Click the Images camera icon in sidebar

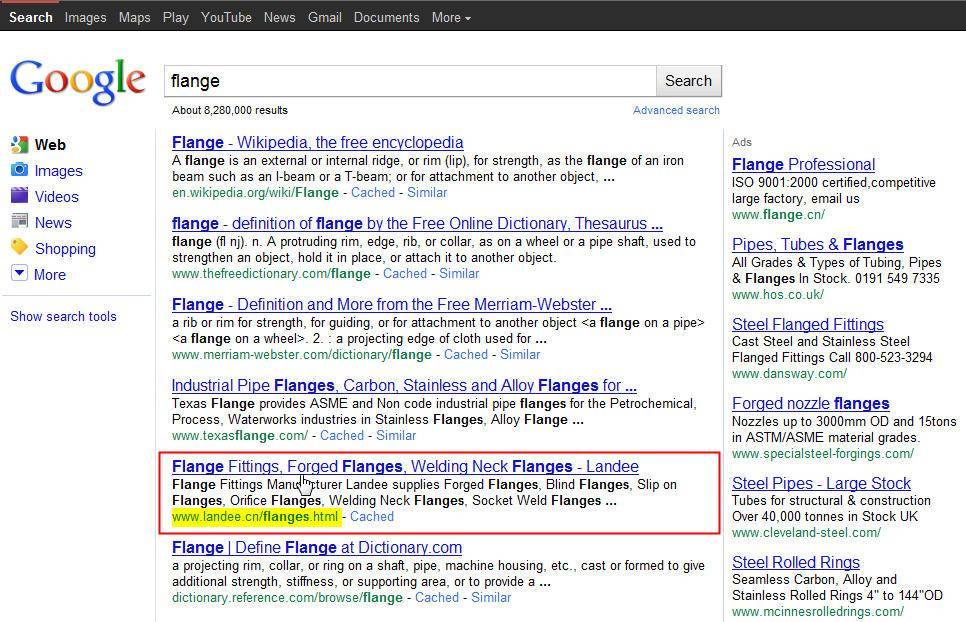(19, 169)
